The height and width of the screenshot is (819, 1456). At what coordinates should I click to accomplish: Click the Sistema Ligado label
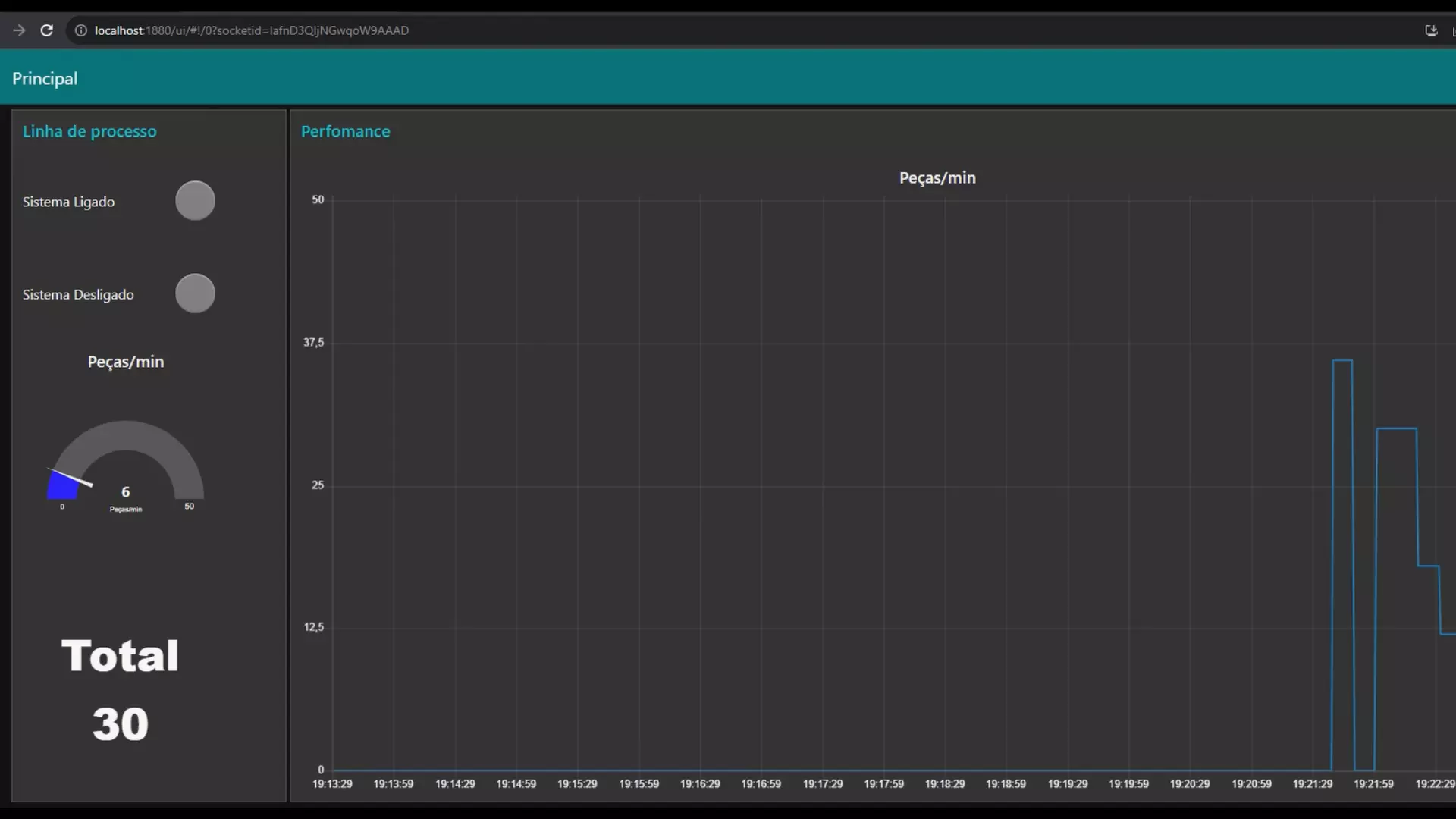[68, 202]
